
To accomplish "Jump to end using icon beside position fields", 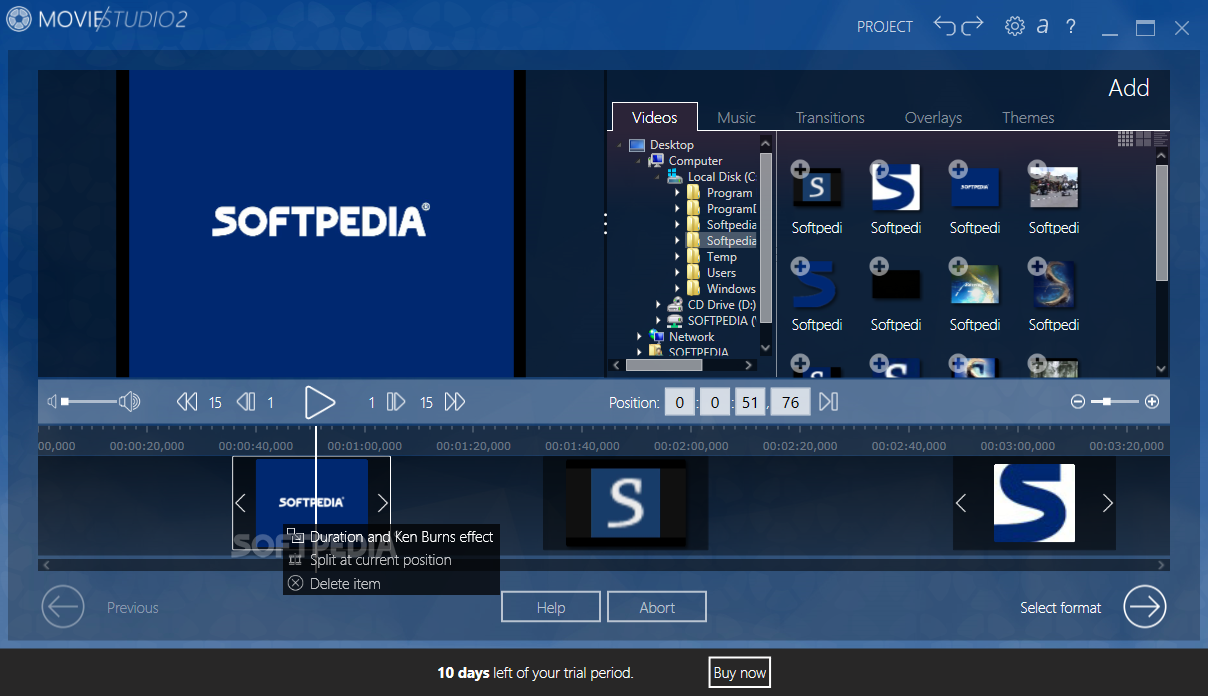I will pos(828,402).
